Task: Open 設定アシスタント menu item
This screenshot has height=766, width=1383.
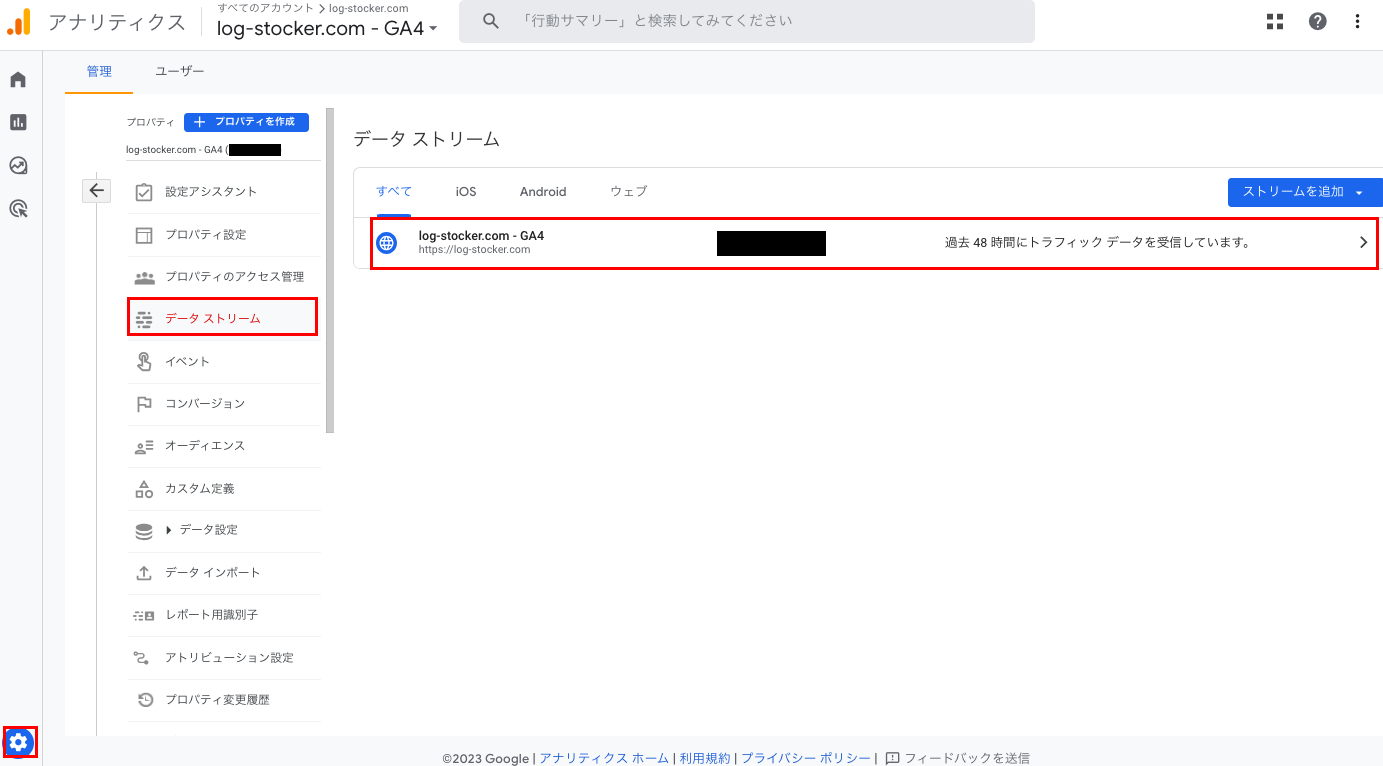Action: (211, 192)
